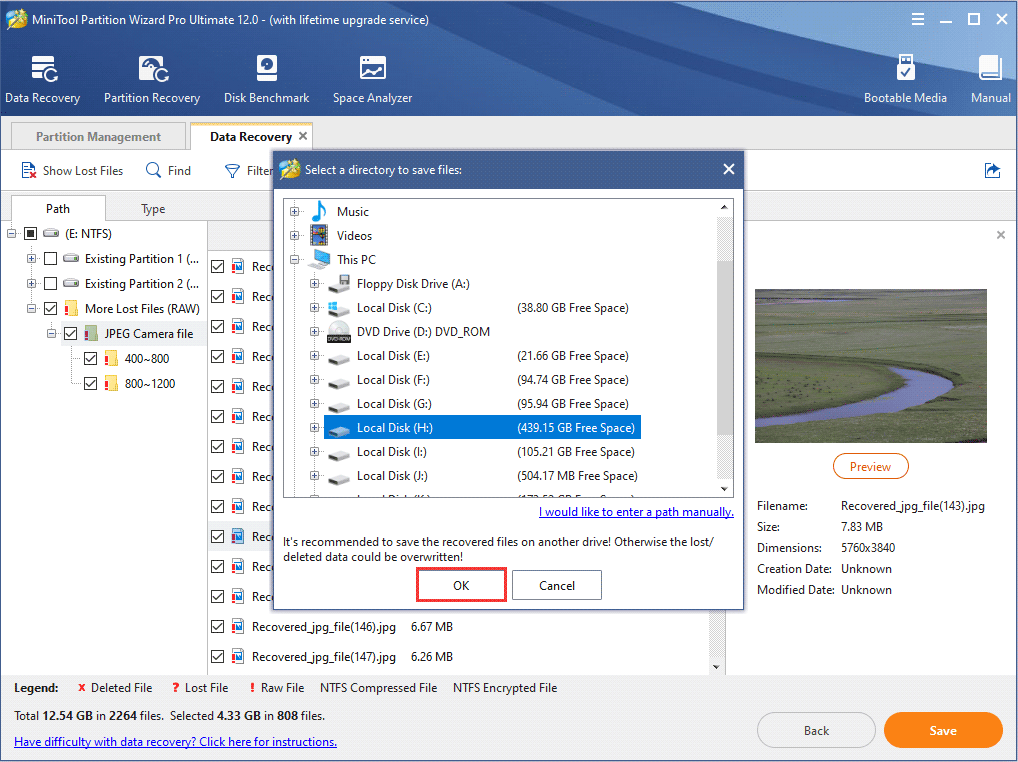The width and height of the screenshot is (1018, 762).
Task: Click the orange Save button
Action: click(x=943, y=731)
